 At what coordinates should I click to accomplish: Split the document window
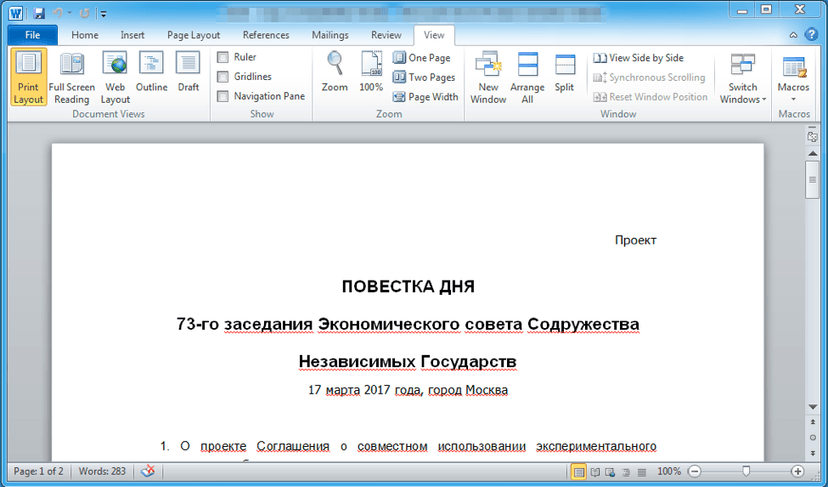[x=564, y=72]
